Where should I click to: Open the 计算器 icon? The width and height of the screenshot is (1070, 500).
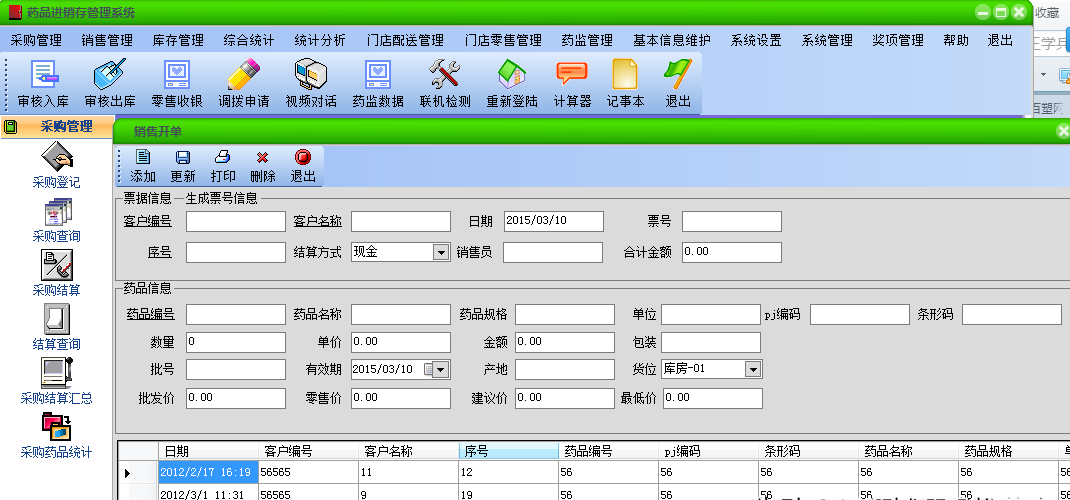pos(572,84)
